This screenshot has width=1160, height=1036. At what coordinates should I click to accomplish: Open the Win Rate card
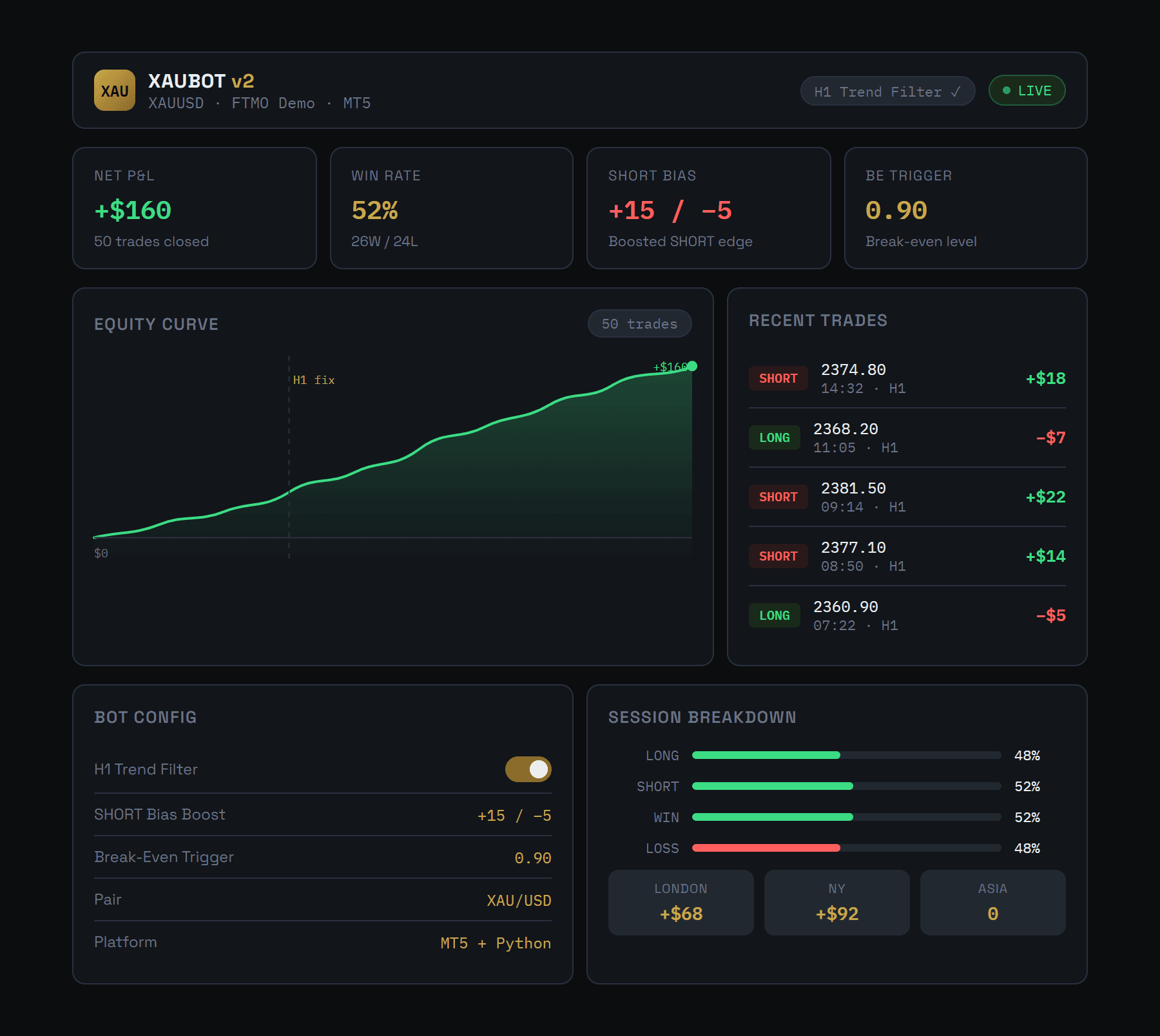[x=452, y=208]
